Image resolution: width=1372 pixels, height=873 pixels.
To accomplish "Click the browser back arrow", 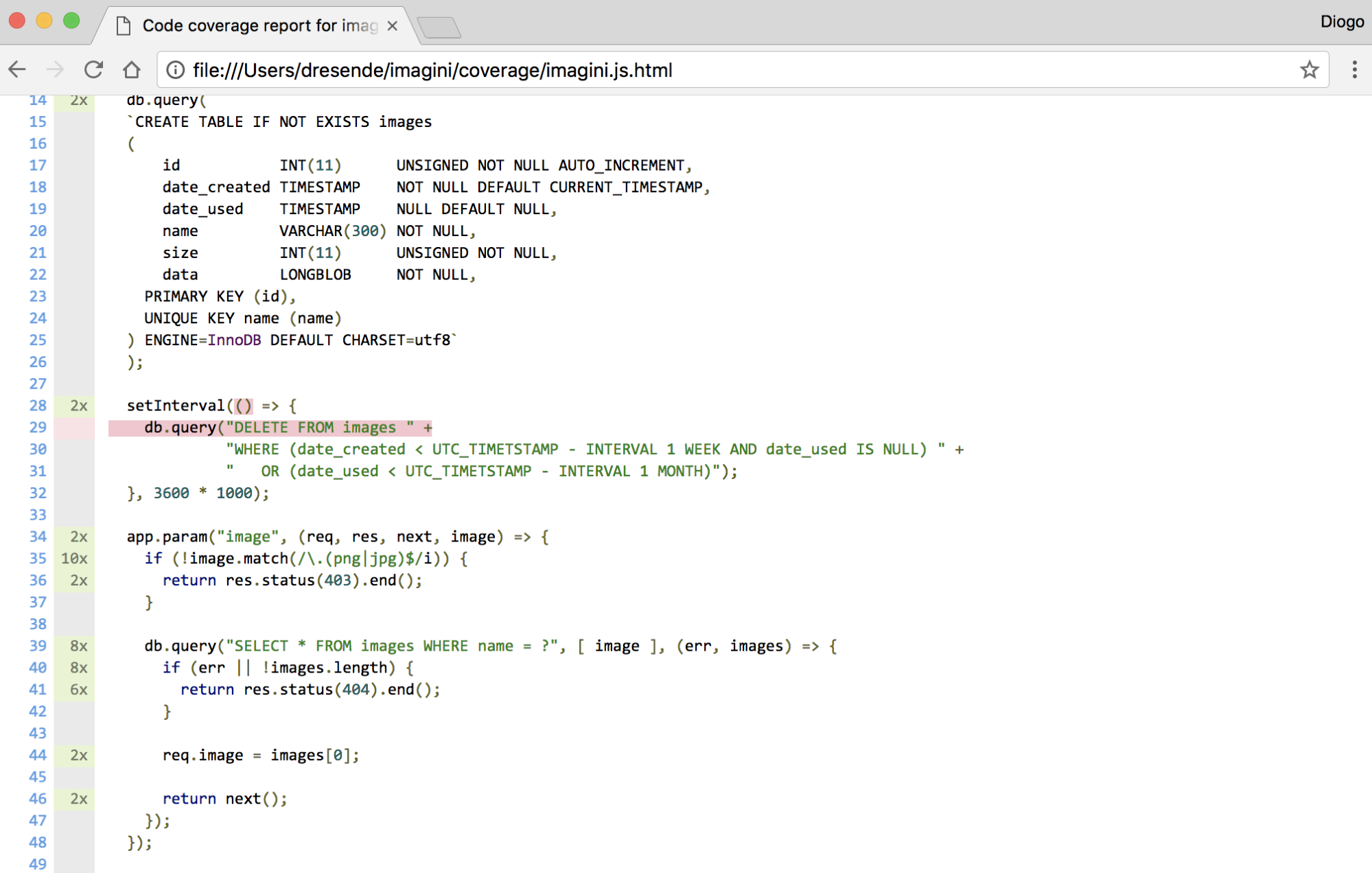I will 18,69.
